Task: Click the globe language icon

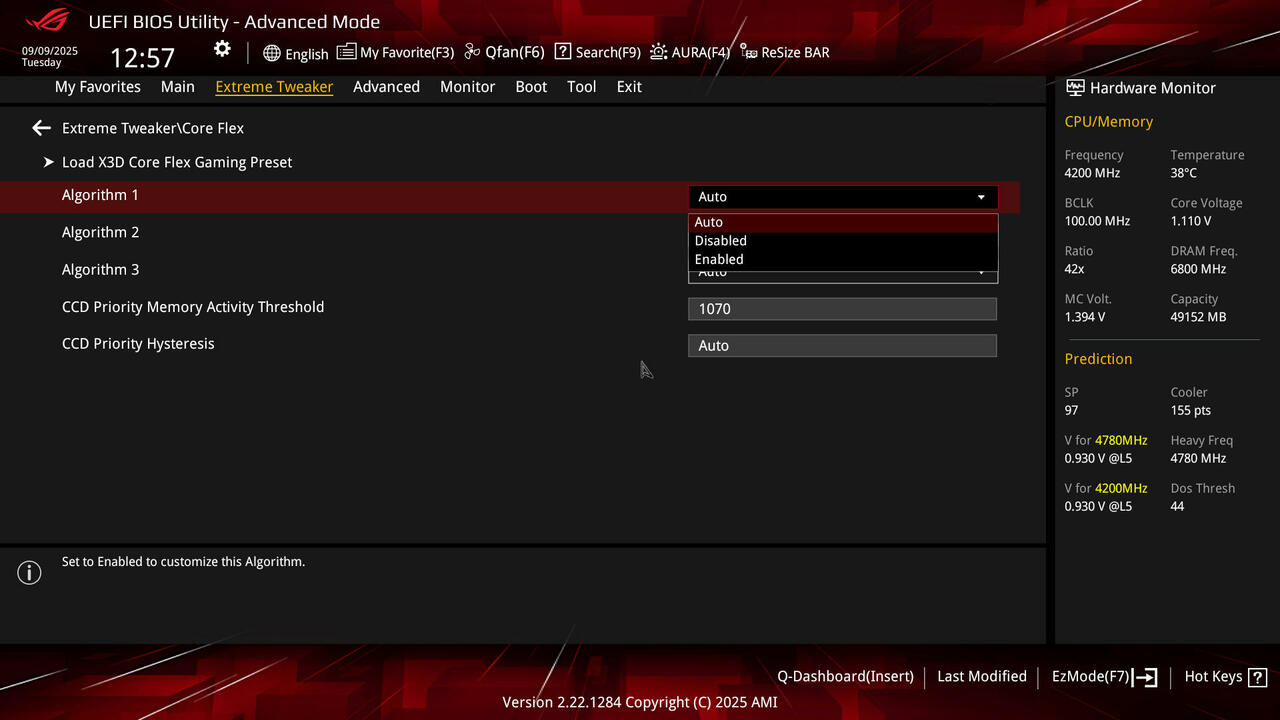Action: (272, 53)
